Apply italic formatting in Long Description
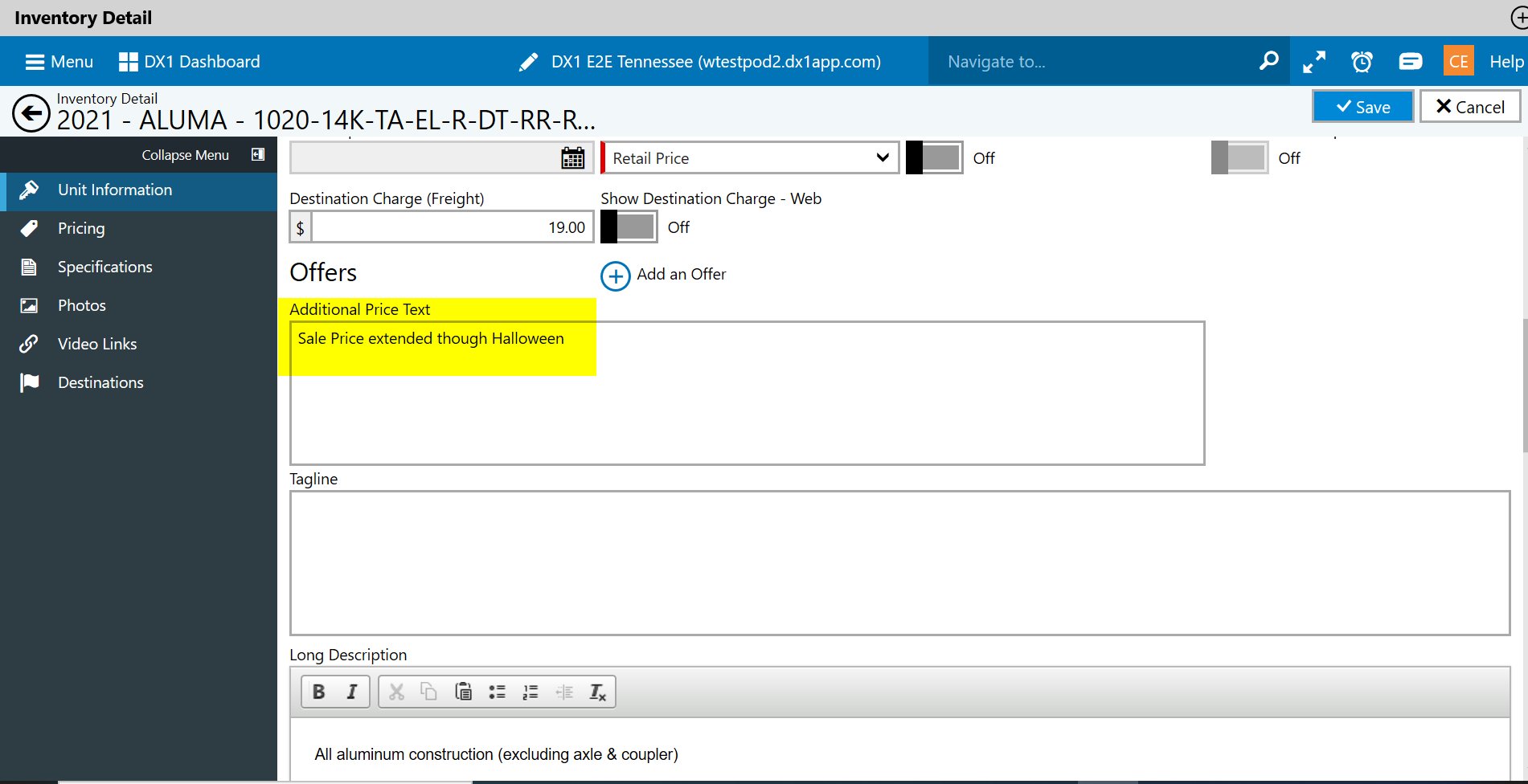This screenshot has height=784, width=1528. tap(352, 692)
